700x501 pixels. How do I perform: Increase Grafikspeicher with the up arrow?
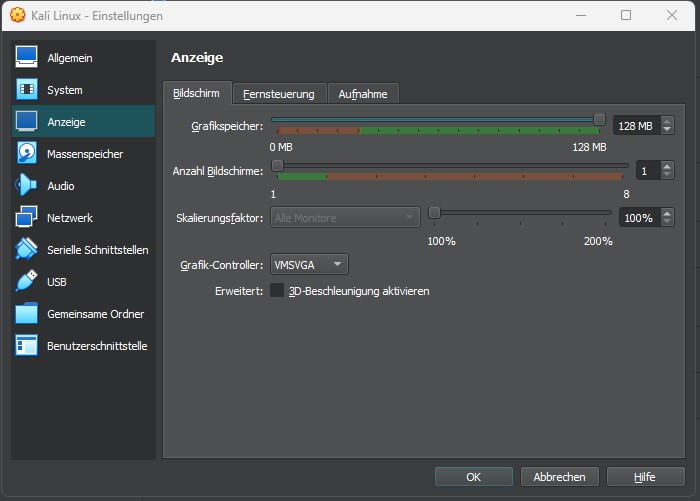(667, 121)
